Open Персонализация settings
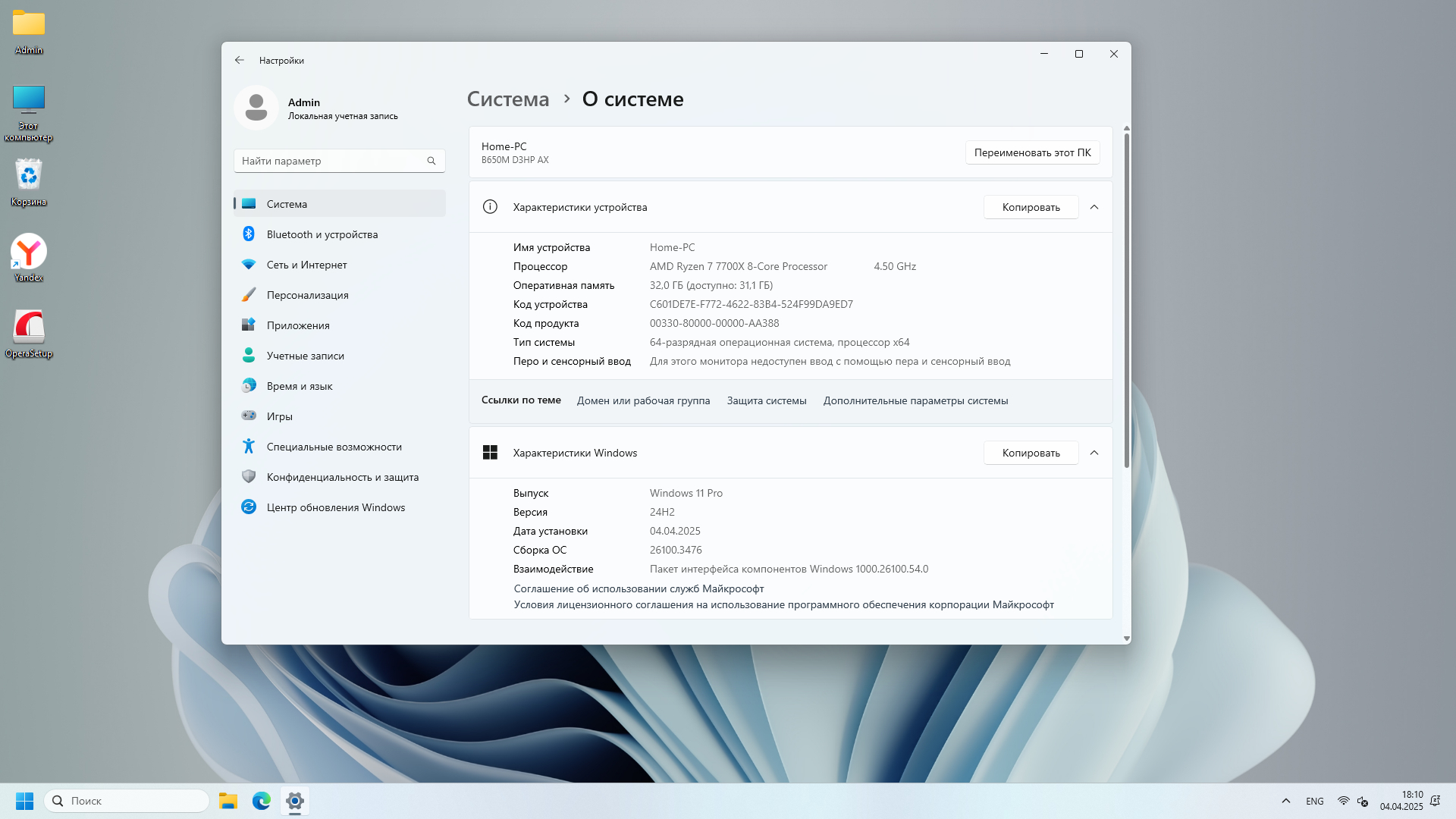 tap(307, 295)
